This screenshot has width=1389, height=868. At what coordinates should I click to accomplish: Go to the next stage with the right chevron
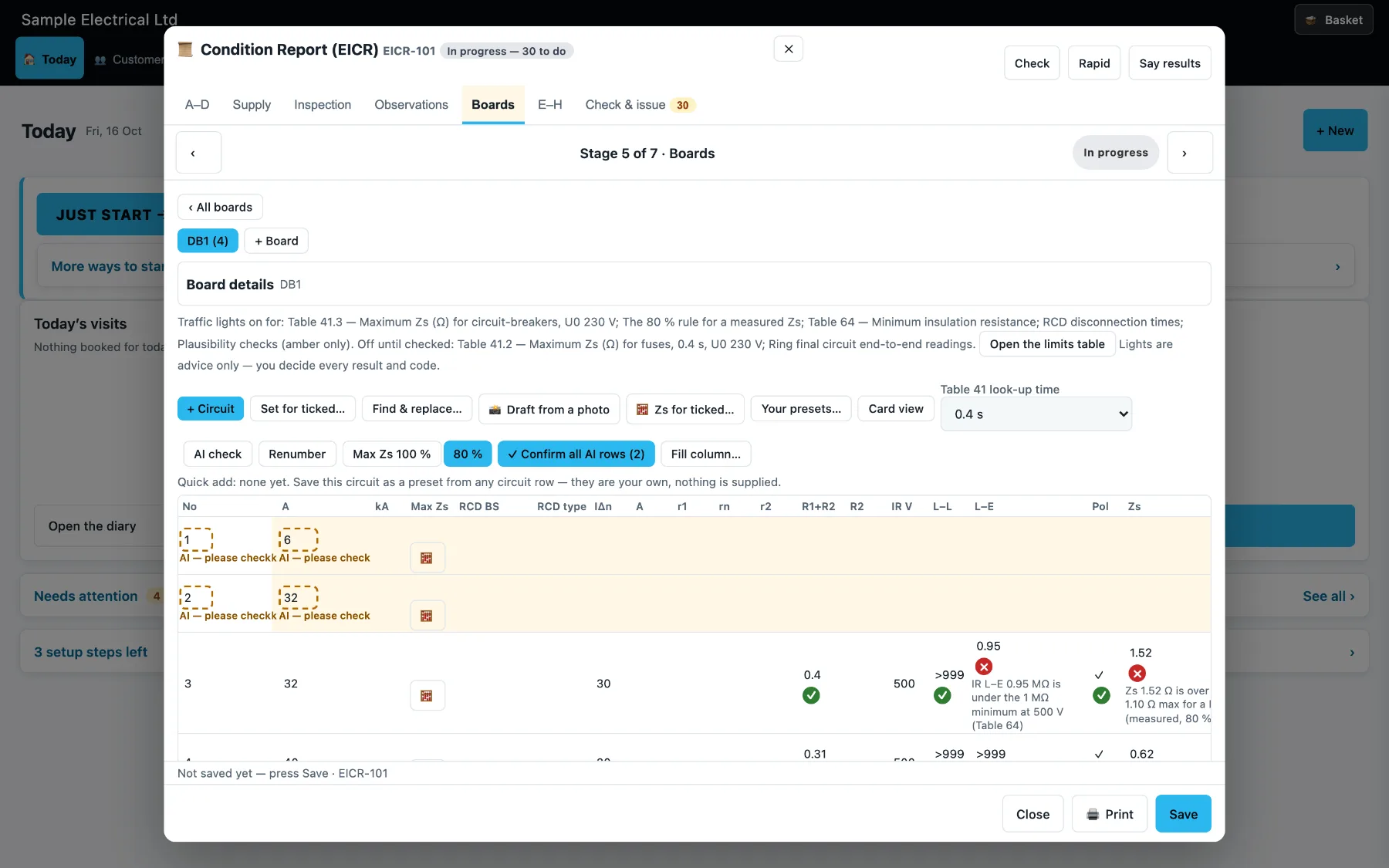[x=1190, y=153]
